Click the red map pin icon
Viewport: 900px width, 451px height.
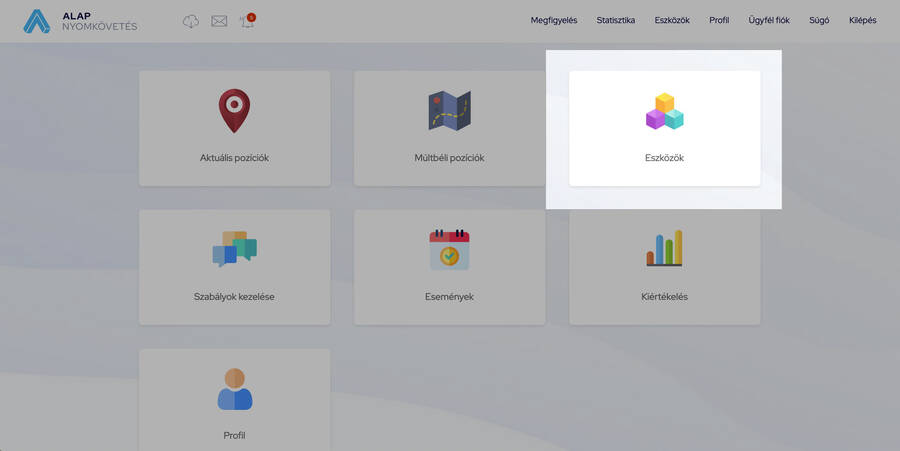click(x=234, y=110)
